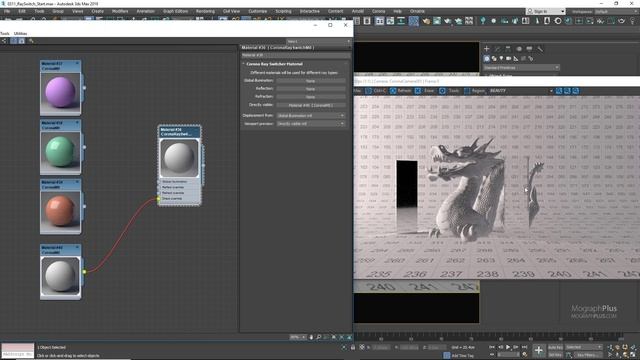Open the Selected key filter dropdown
The width and height of the screenshot is (640, 360).
tap(584, 347)
